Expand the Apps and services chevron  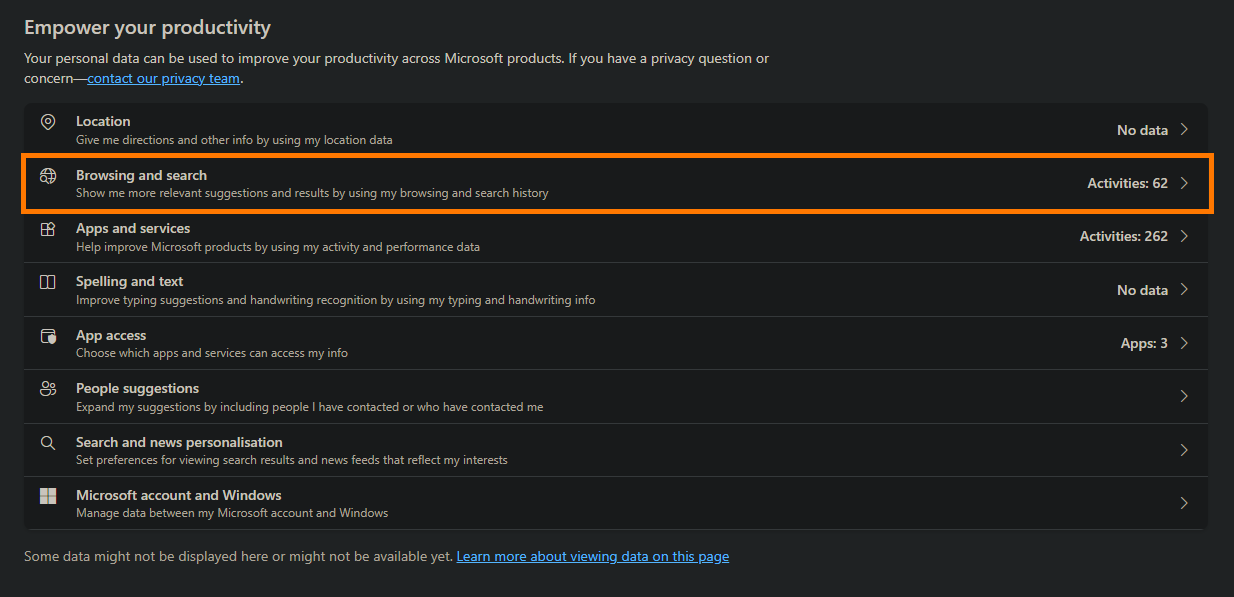(x=1184, y=236)
